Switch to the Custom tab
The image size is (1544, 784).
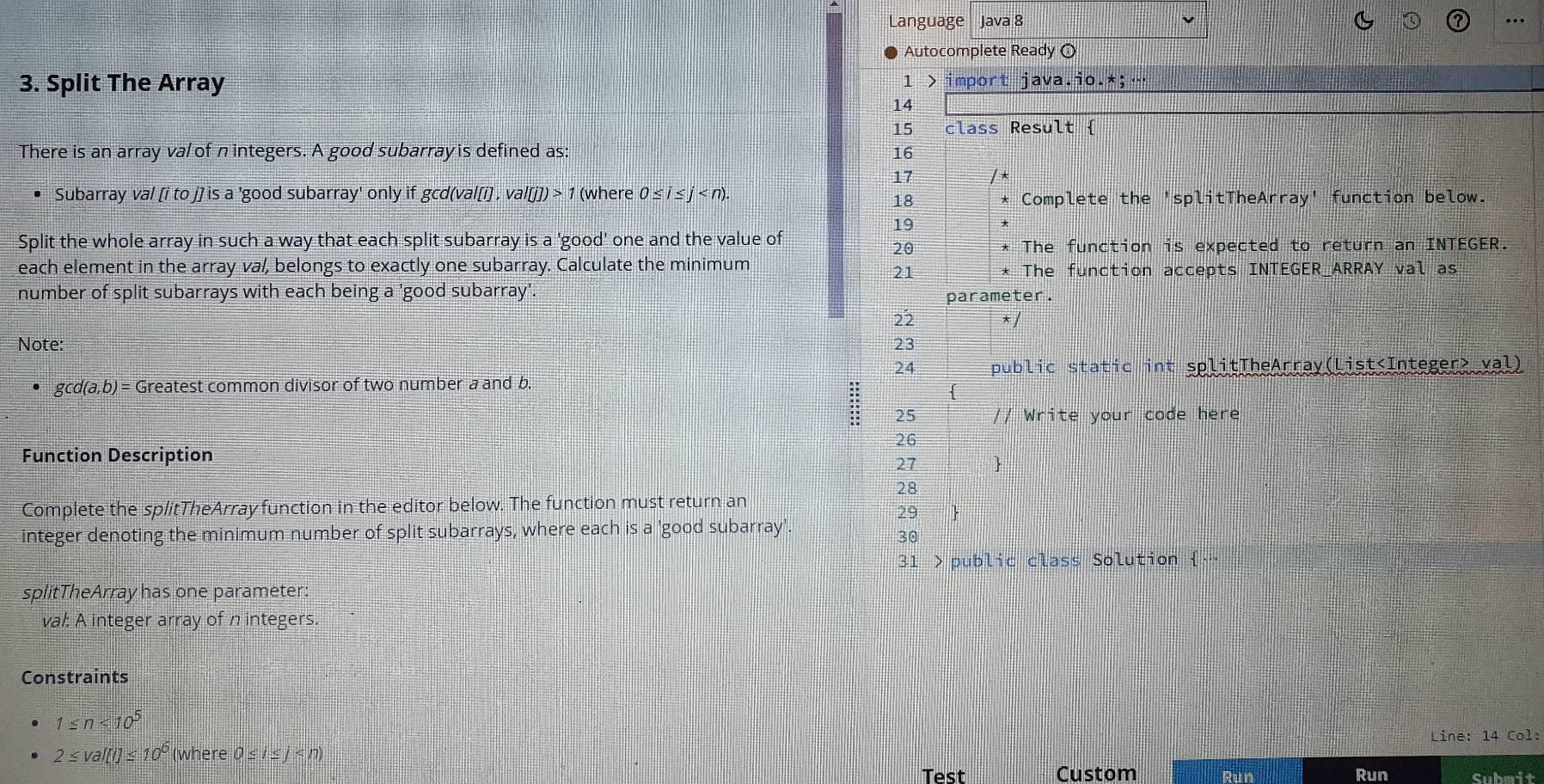(1096, 772)
